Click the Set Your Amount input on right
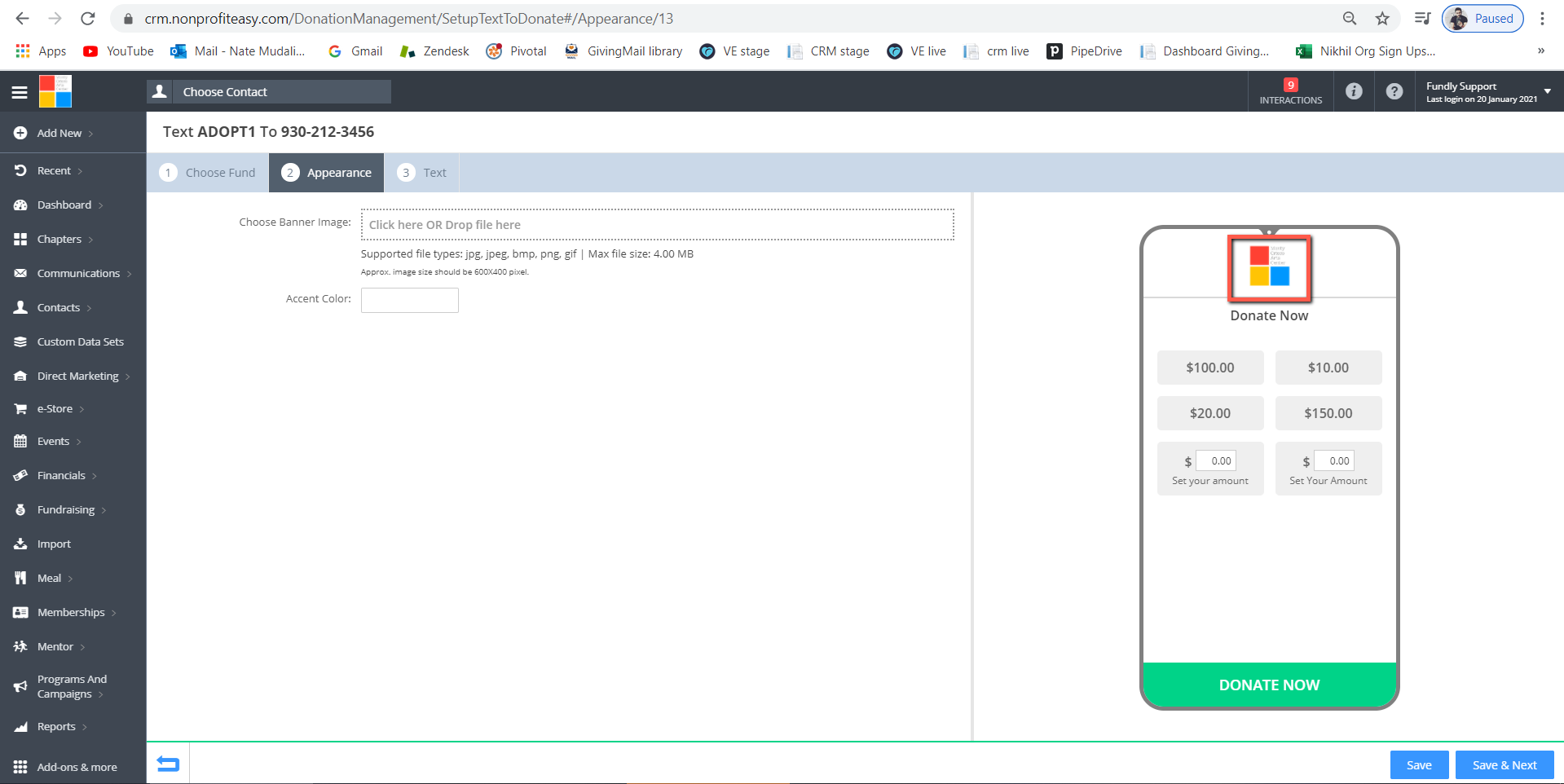This screenshot has height=784, width=1564. 1334,460
